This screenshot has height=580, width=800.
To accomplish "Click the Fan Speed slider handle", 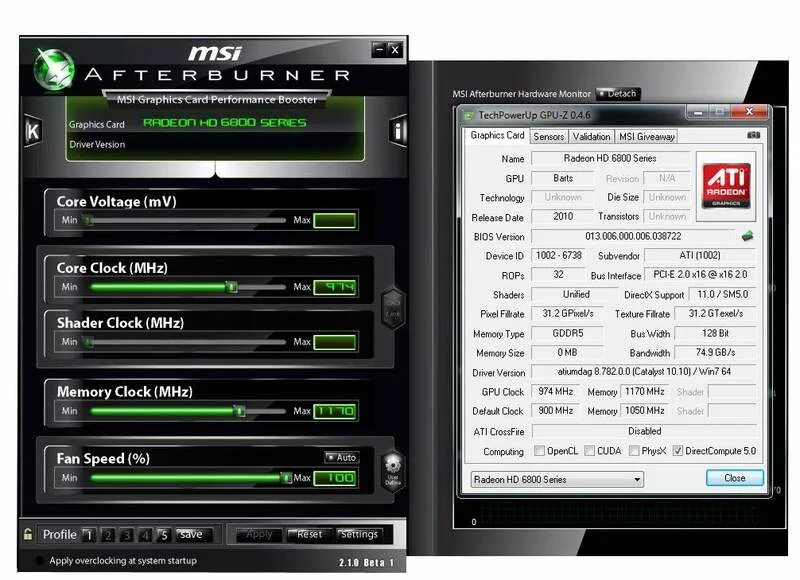I will tap(286, 478).
